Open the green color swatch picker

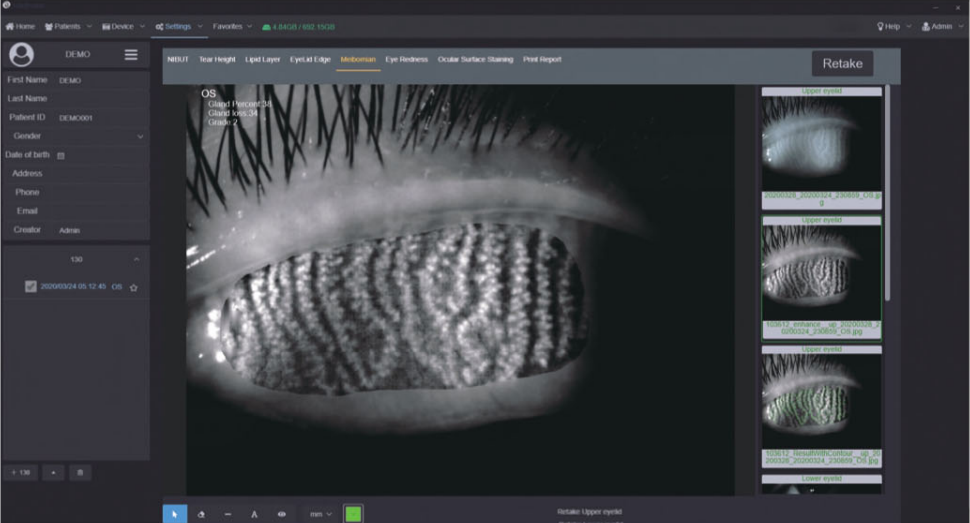pyautogui.click(x=353, y=514)
